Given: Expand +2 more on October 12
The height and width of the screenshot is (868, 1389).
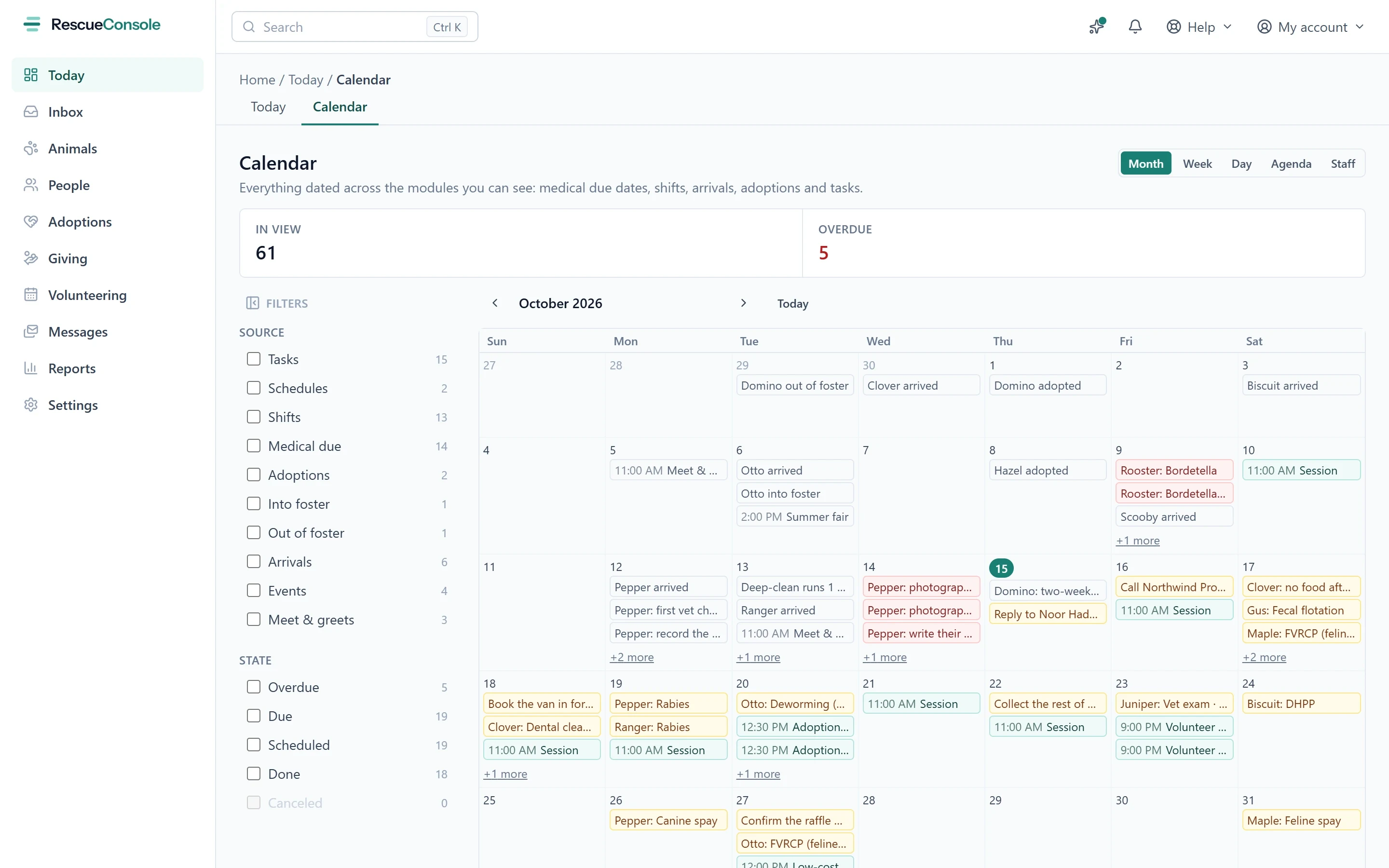Looking at the screenshot, I should (x=631, y=657).
